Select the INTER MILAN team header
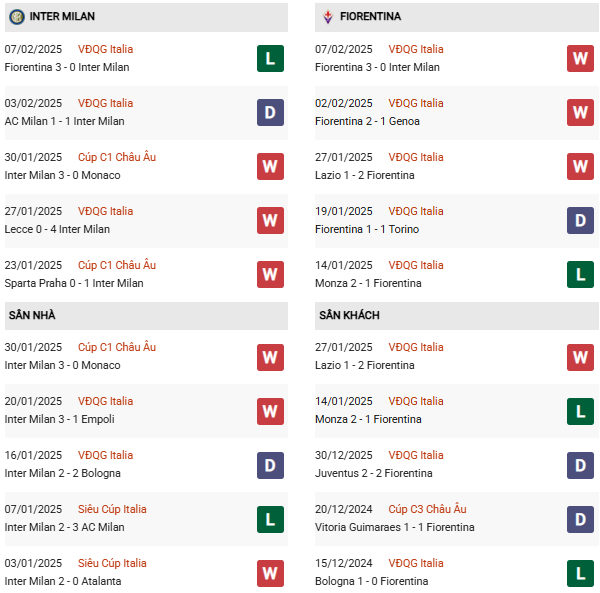The width and height of the screenshot is (600, 593). tap(146, 17)
